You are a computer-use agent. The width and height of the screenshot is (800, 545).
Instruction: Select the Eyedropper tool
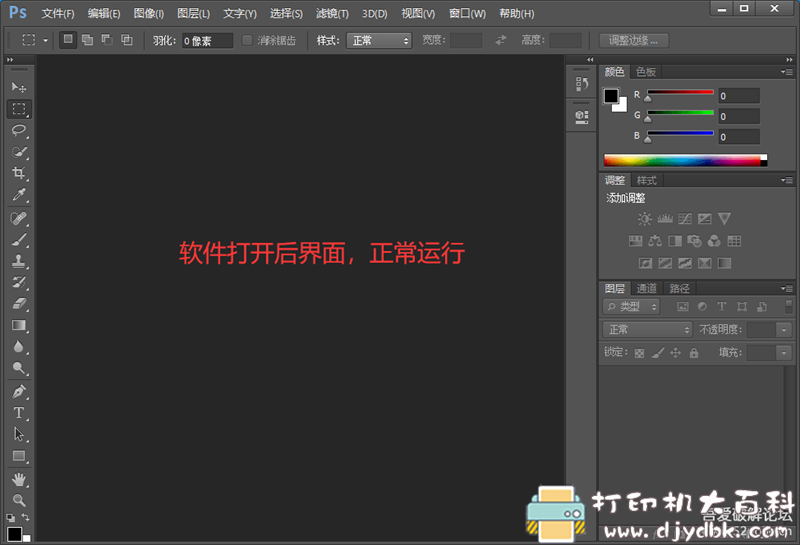[19, 194]
